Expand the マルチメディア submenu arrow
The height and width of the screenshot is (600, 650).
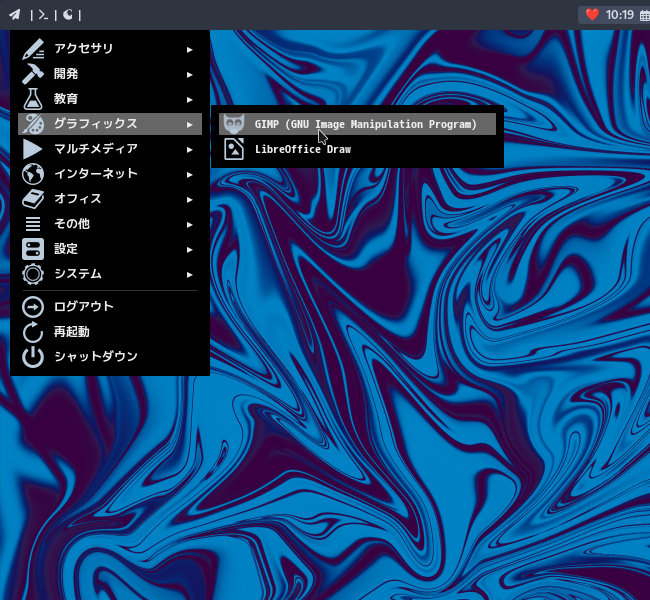click(x=189, y=150)
